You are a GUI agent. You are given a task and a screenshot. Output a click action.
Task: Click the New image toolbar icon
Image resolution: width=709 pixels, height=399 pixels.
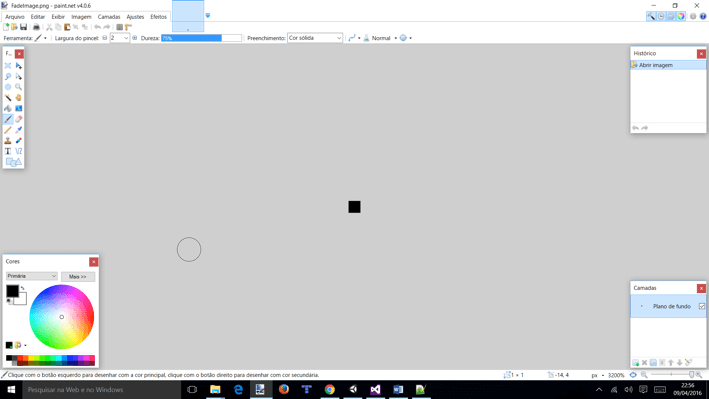coord(6,27)
